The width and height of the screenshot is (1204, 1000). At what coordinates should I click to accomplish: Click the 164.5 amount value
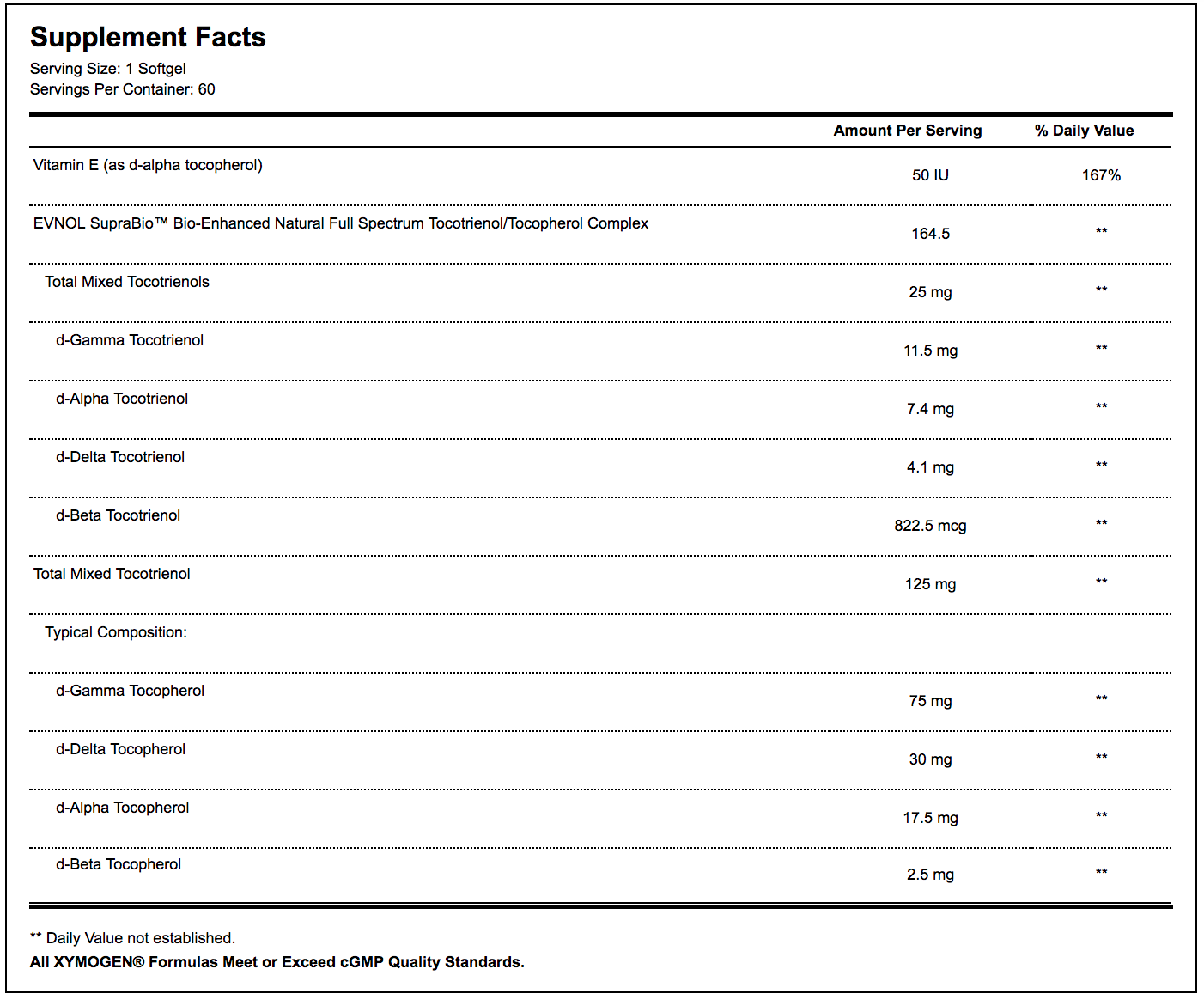click(x=930, y=234)
